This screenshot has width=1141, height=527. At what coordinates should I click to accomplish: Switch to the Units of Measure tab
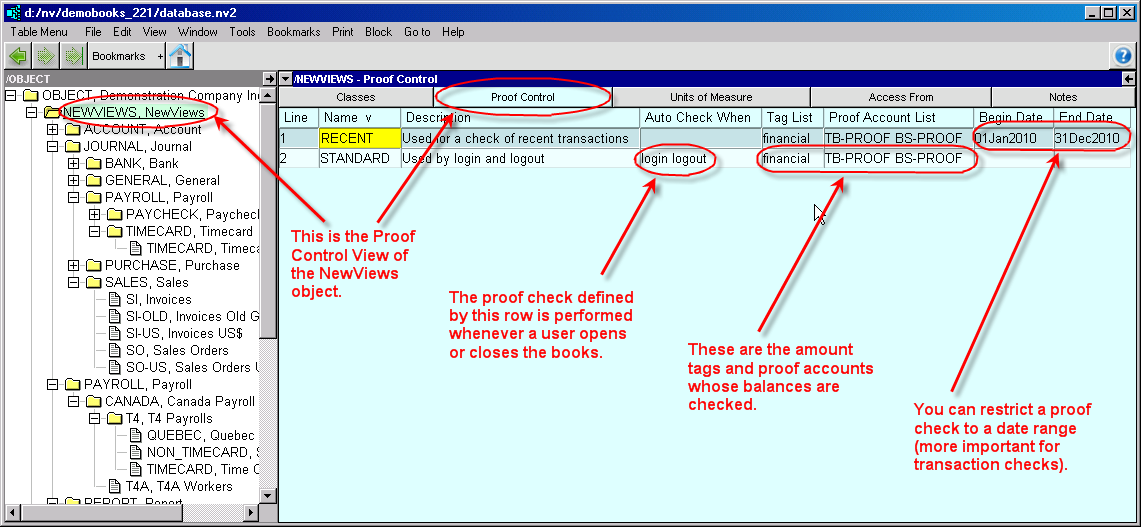pyautogui.click(x=711, y=97)
